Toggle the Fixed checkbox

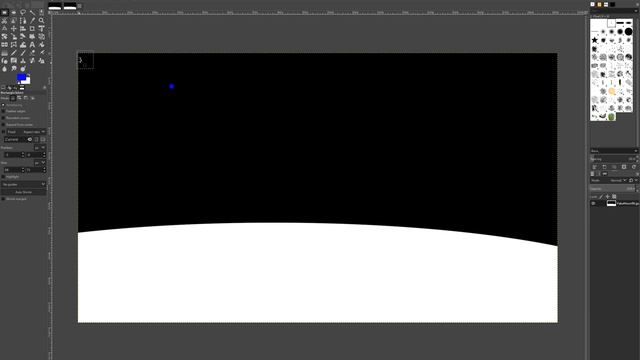point(3,132)
